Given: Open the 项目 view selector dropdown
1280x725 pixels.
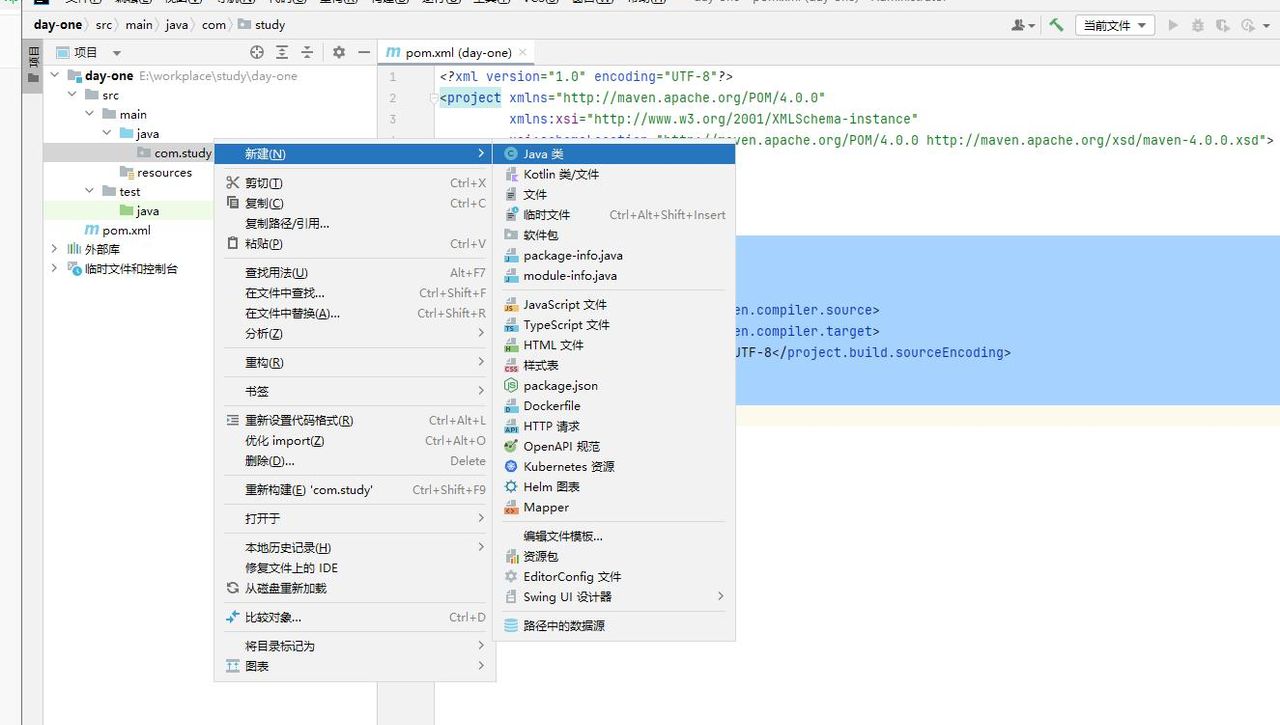Looking at the screenshot, I should [88, 52].
